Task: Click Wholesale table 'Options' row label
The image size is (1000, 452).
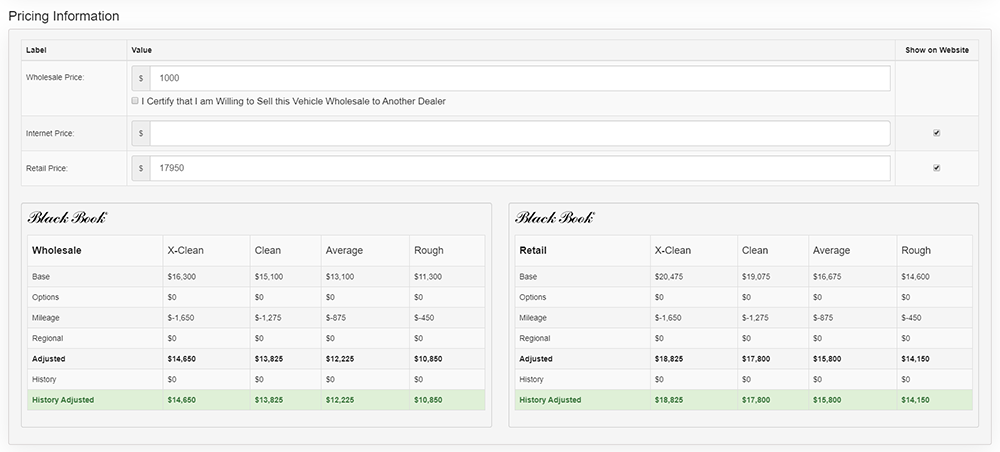Action: click(x=45, y=297)
